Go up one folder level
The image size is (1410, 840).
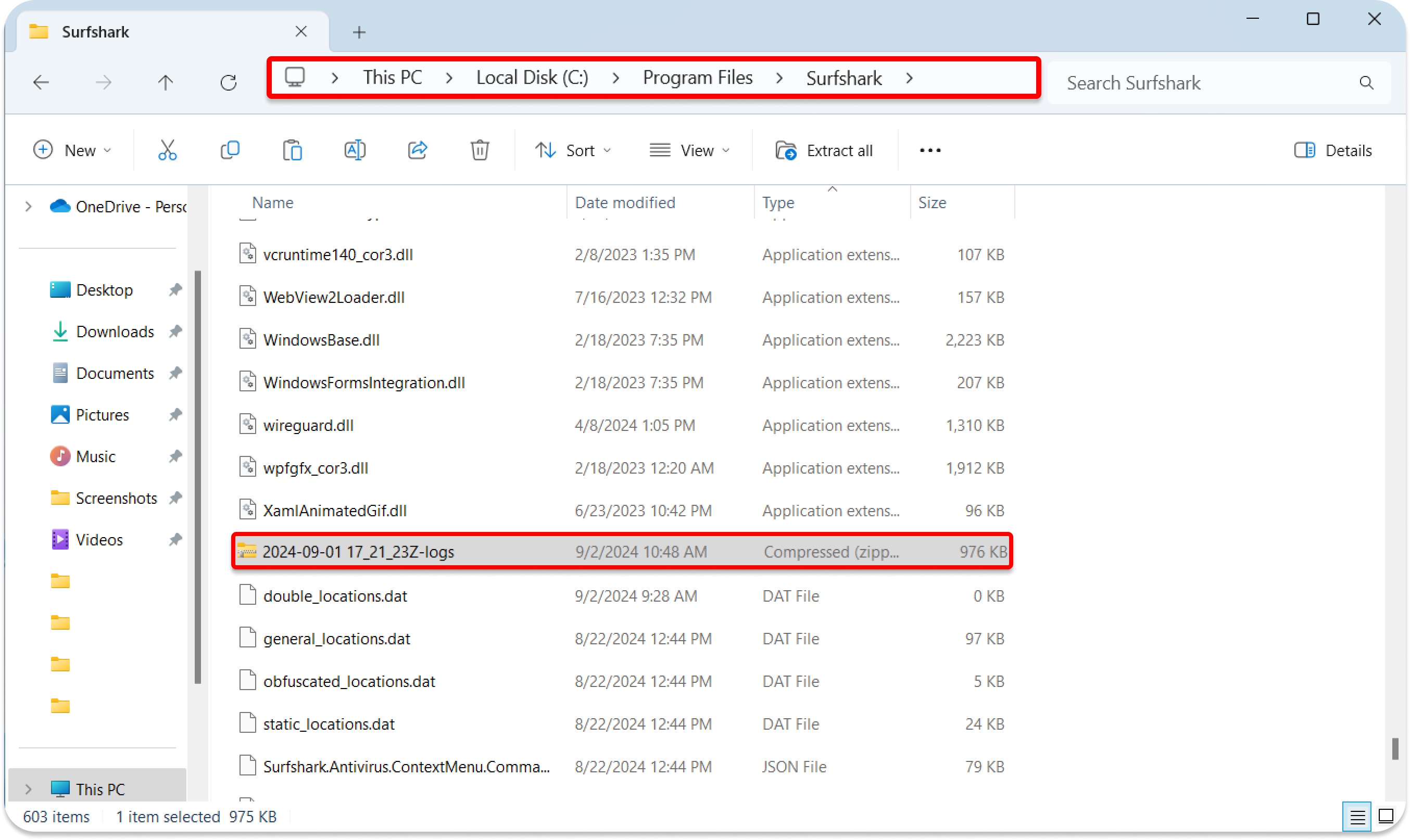166,83
